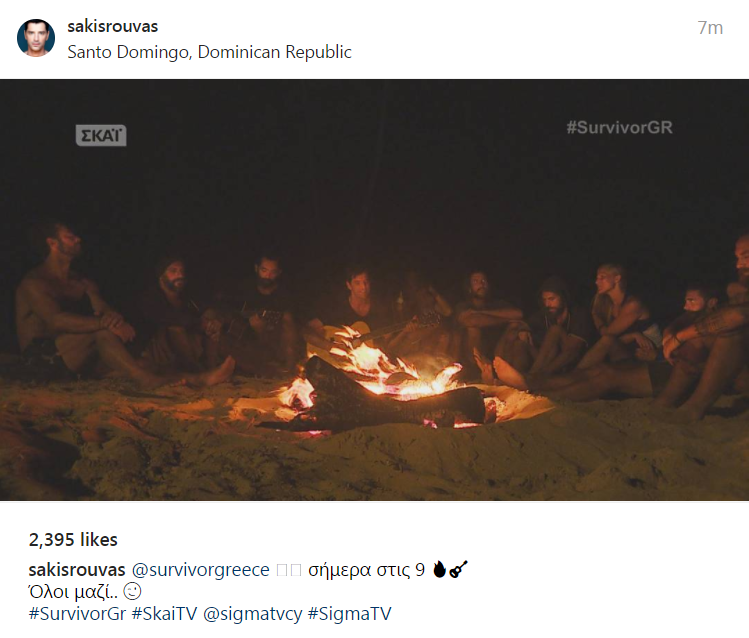Open the @sigmatvcy mention
Viewport: 749px width, 638px height.
pyautogui.click(x=253, y=614)
